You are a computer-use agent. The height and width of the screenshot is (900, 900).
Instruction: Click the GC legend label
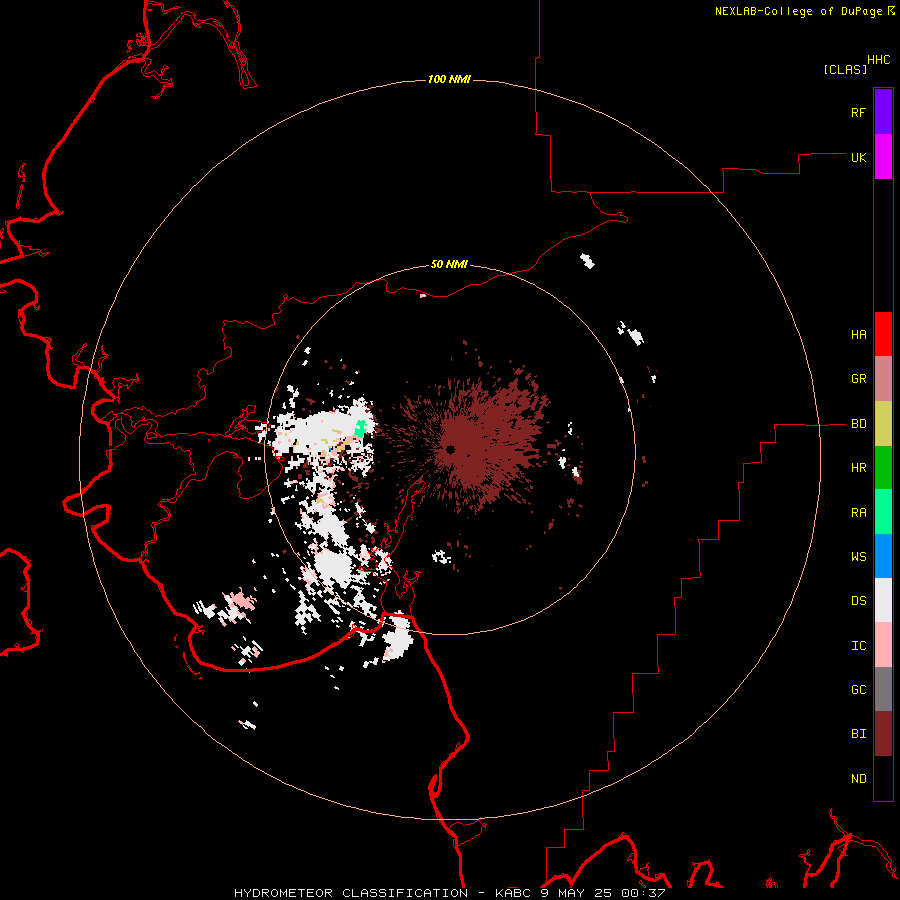point(858,690)
